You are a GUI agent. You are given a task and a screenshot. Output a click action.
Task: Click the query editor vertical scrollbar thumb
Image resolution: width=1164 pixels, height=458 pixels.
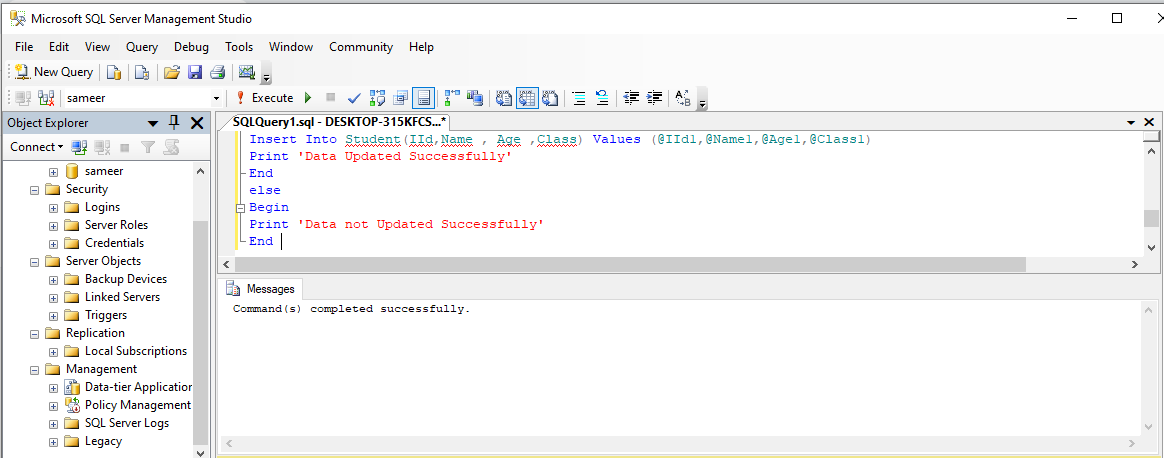[x=1151, y=218]
